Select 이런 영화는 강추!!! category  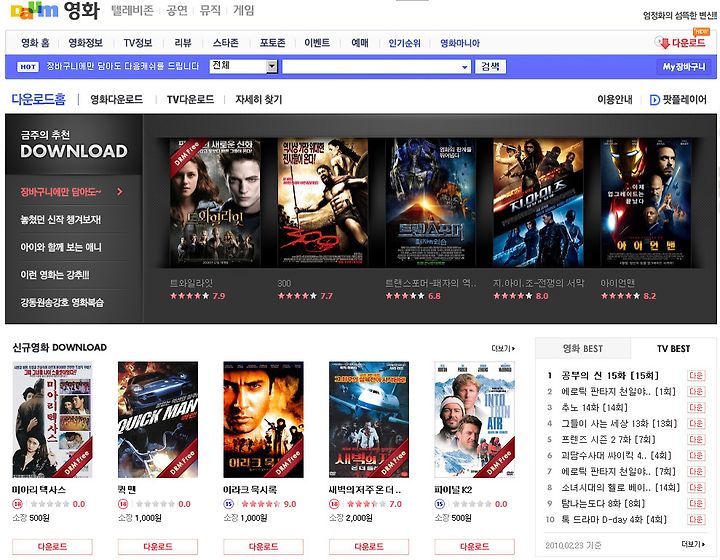pos(55,274)
